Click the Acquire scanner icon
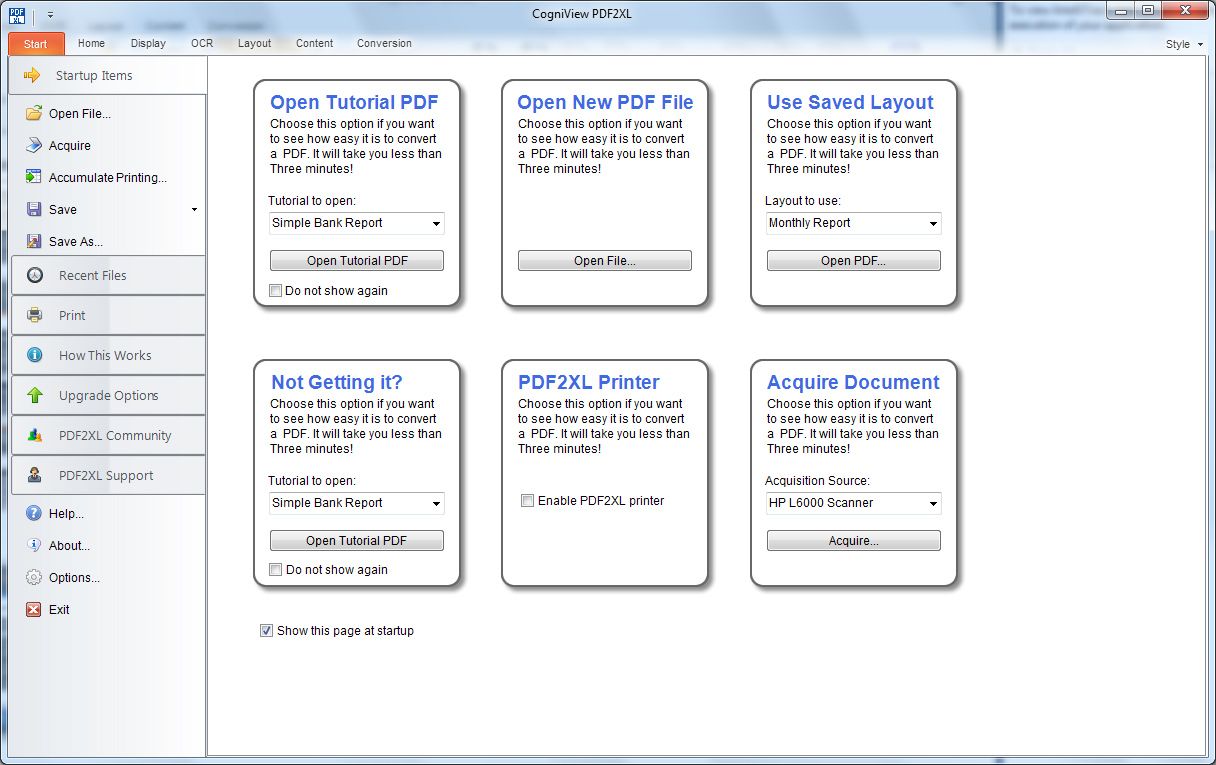The image size is (1216, 765). (34, 145)
